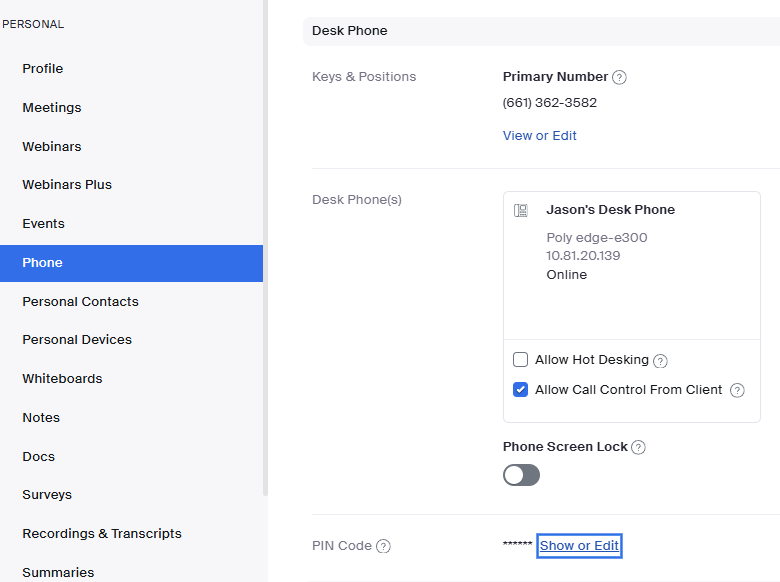Click help icon beside Allow Call Control
The image size is (780, 582).
(737, 391)
